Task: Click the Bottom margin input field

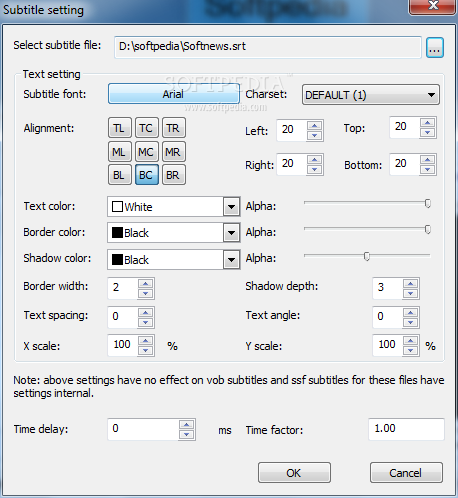Action: pos(405,164)
